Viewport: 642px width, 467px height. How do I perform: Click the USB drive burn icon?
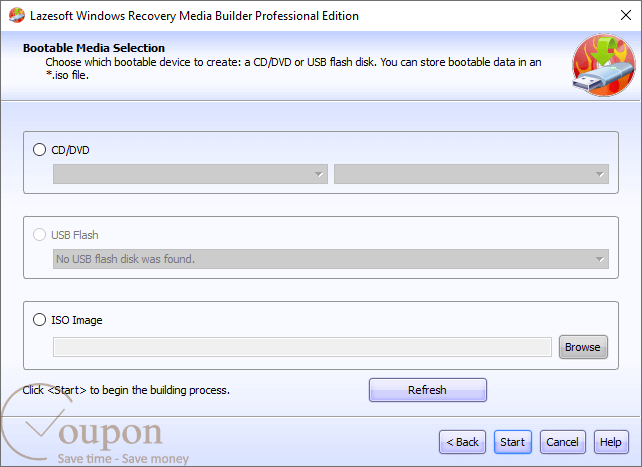coord(604,65)
